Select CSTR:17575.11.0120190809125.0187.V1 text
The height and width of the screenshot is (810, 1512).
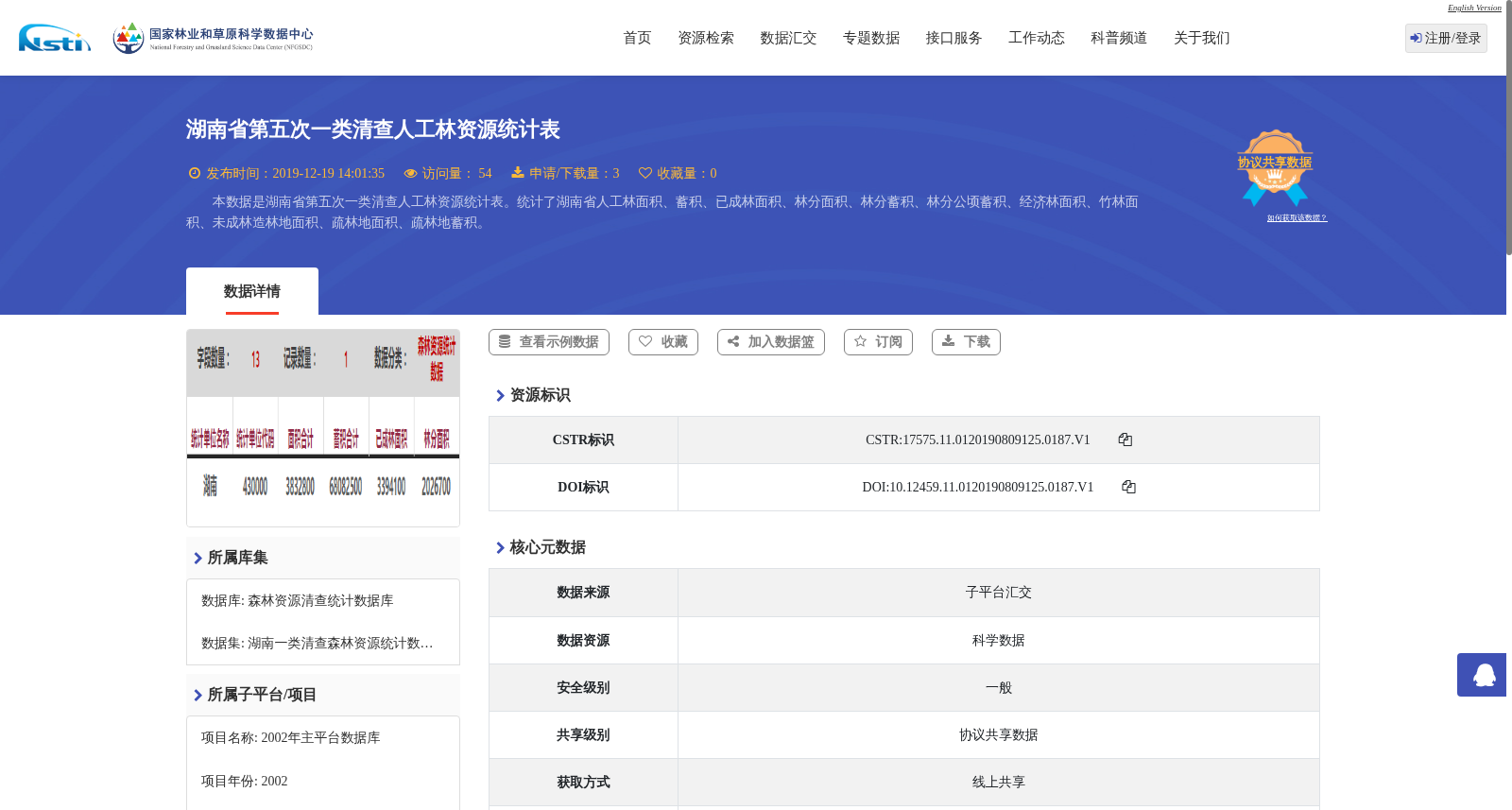pyautogui.click(x=978, y=439)
